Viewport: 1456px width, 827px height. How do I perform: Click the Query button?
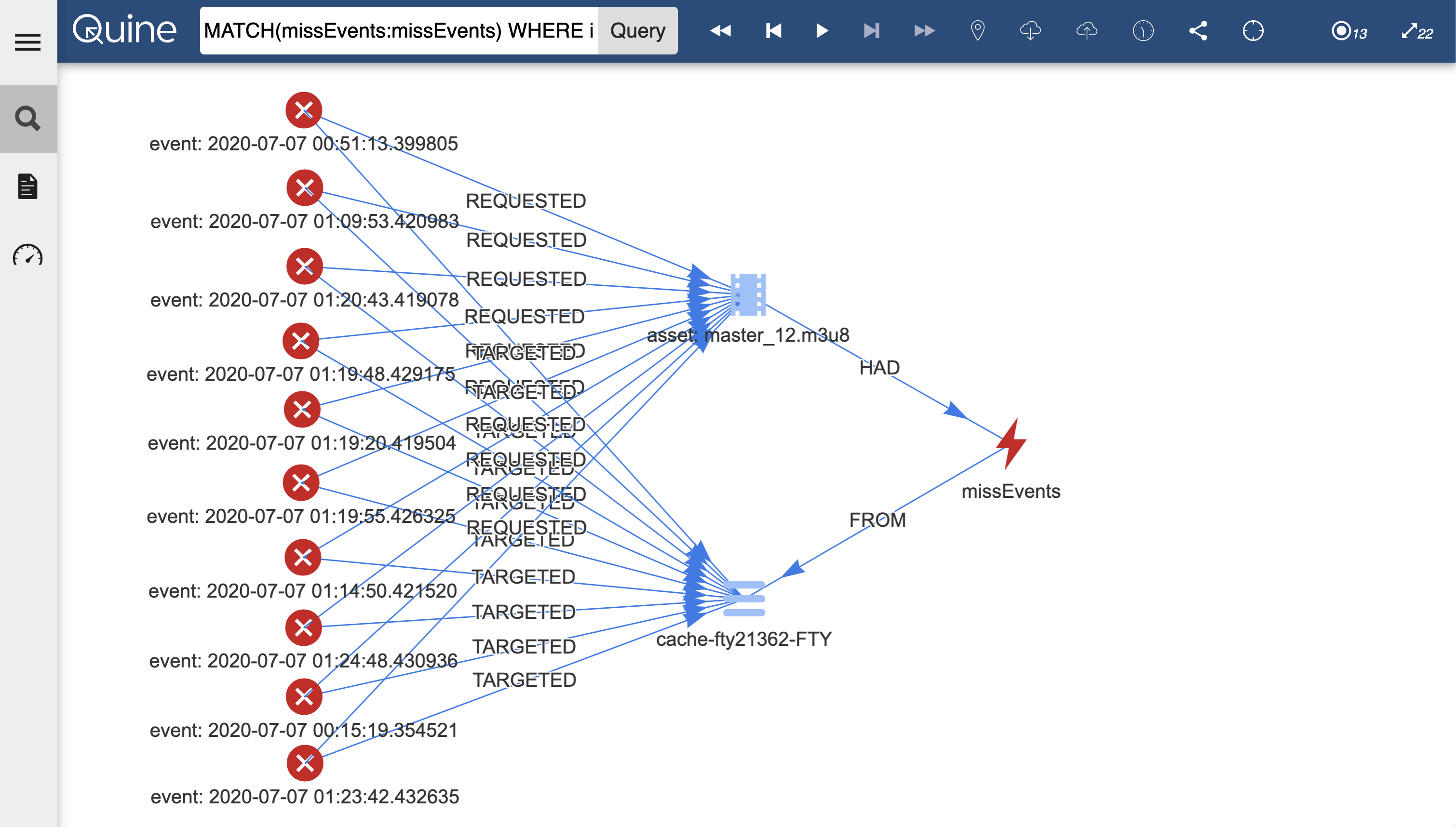(637, 31)
